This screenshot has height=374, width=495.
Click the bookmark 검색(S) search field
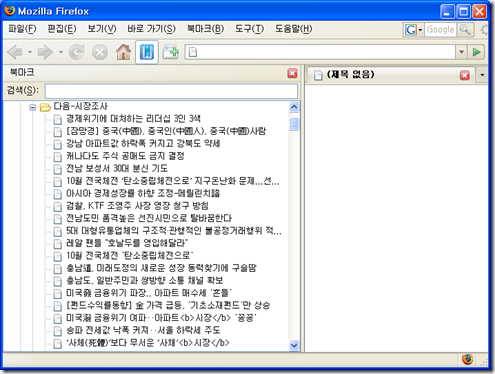171,91
